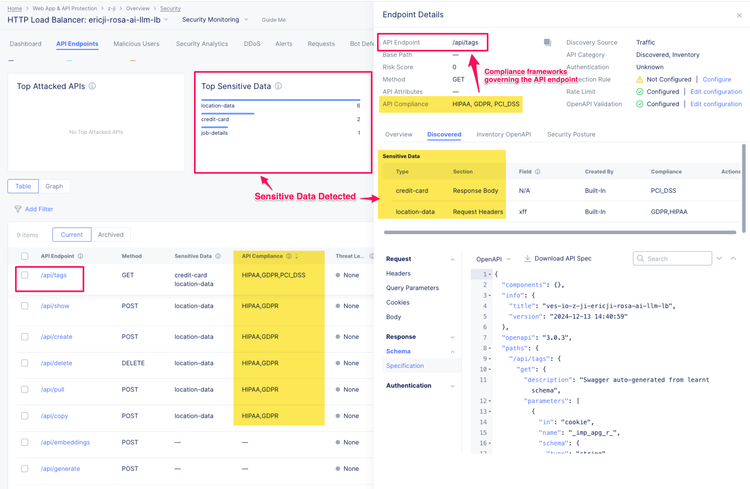Open the OpenAPI format dropdown
This screenshot has height=489, width=750.
[494, 259]
